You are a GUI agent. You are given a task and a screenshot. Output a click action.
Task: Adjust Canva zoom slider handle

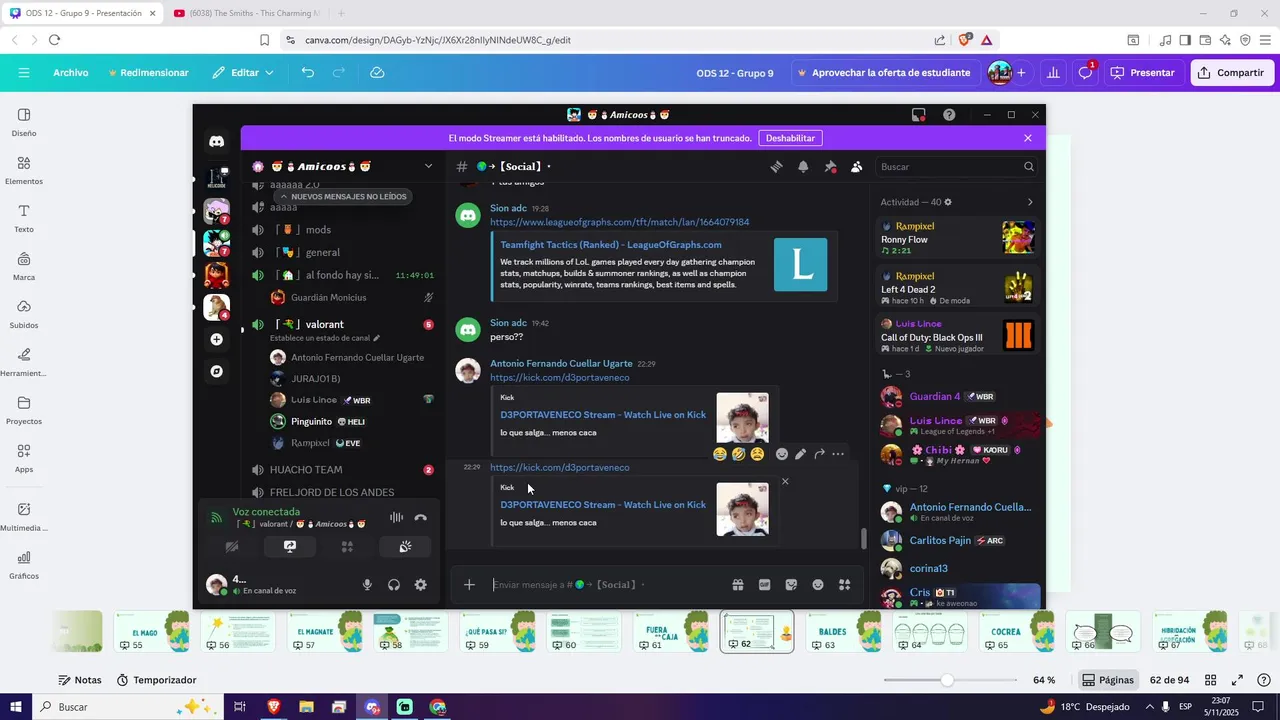(x=947, y=680)
